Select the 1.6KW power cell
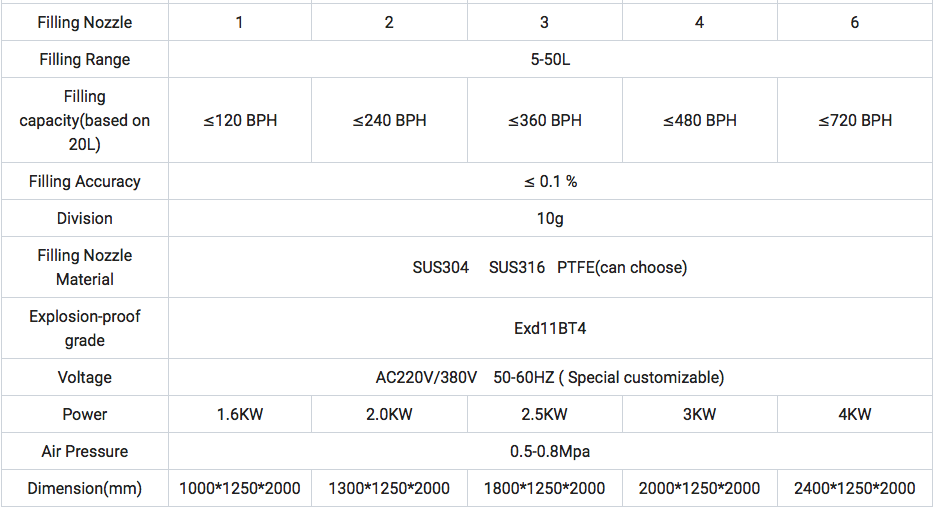Viewport: 937px width, 512px height. (240, 414)
